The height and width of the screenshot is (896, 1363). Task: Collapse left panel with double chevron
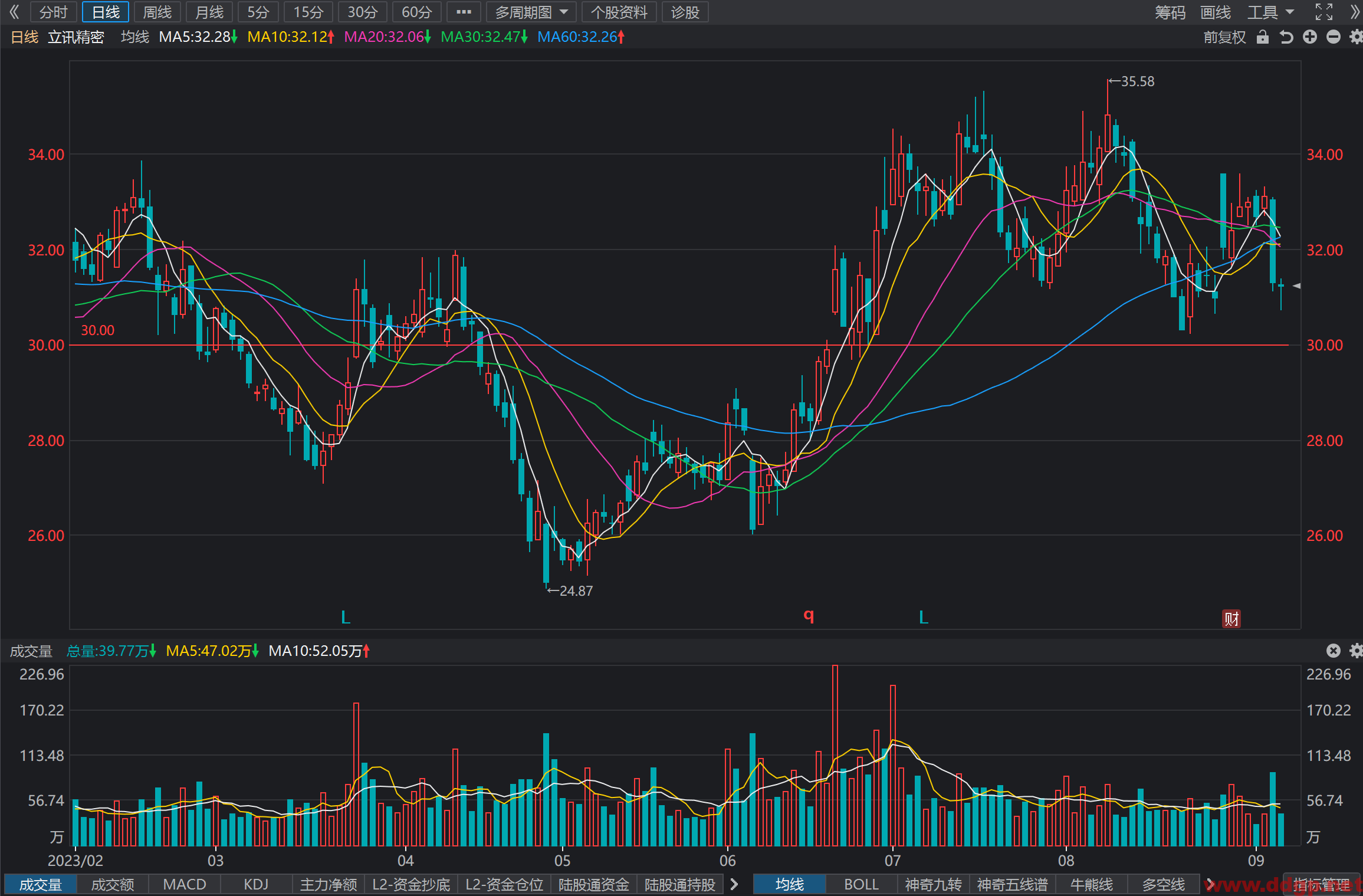(x=14, y=12)
